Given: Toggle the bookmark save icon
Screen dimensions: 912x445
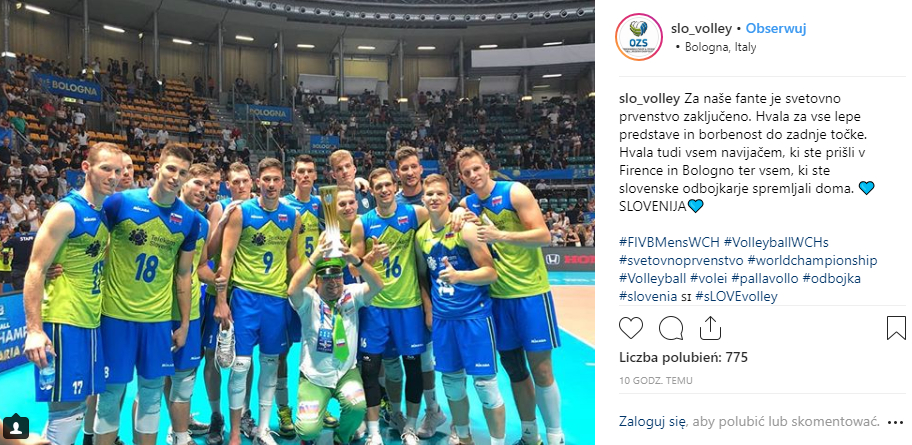Looking at the screenshot, I should [x=896, y=328].
